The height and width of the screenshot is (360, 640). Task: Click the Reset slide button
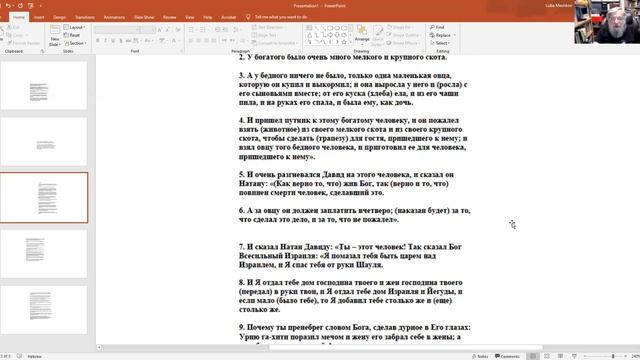pyautogui.click(x=72, y=35)
